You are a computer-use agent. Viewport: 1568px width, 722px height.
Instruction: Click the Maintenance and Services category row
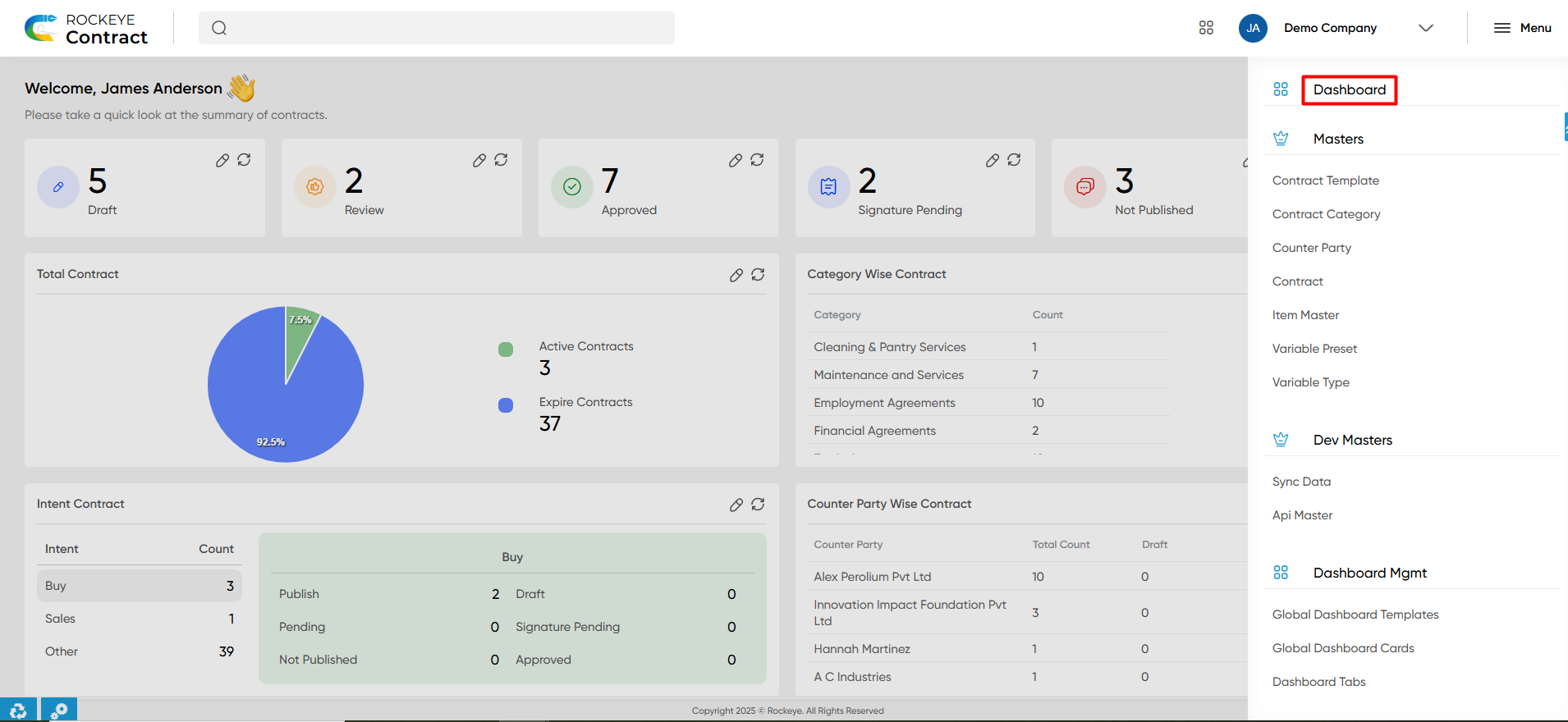pos(989,375)
